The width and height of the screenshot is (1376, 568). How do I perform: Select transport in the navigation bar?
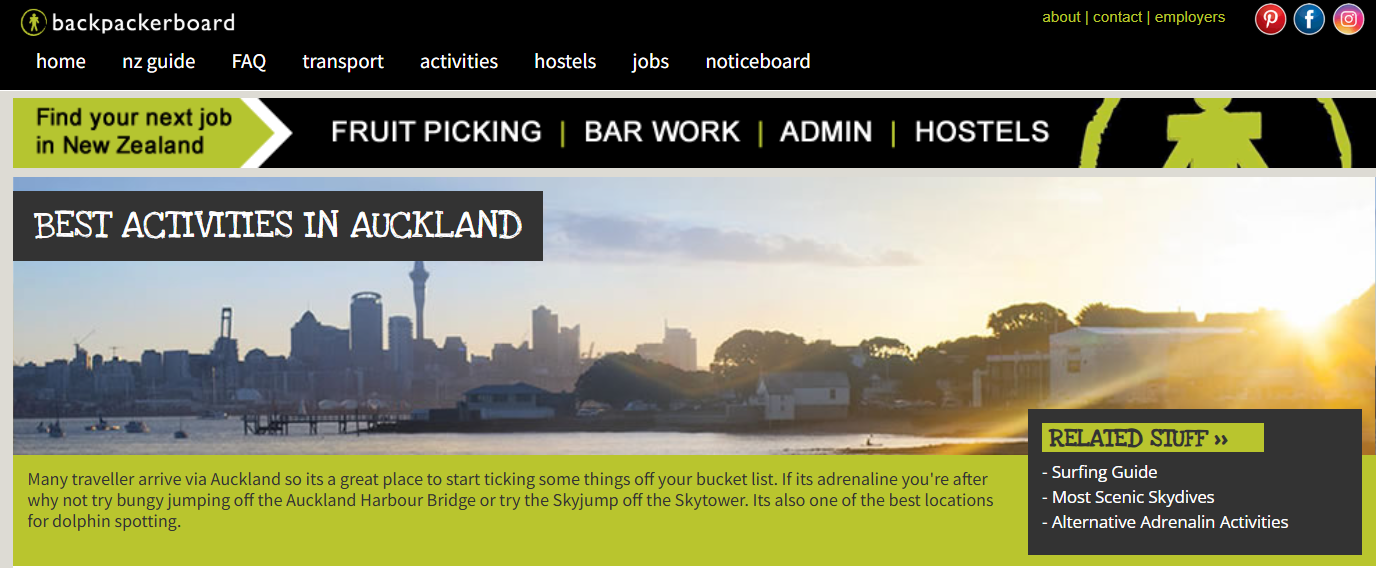pyautogui.click(x=343, y=61)
